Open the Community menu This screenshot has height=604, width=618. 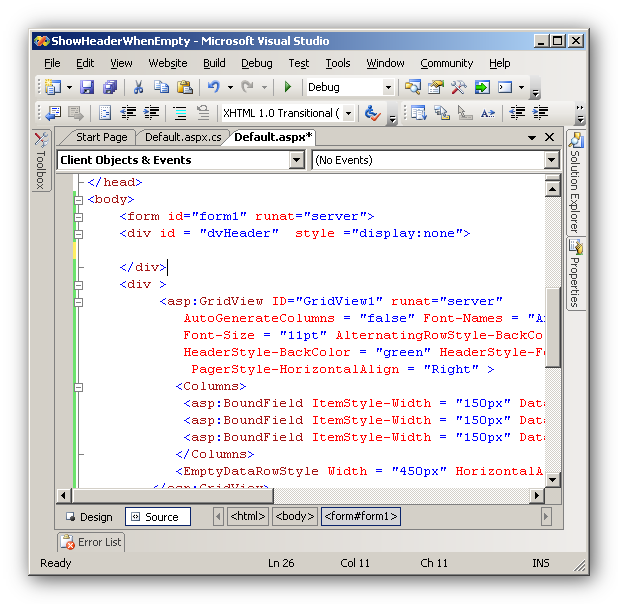click(446, 63)
